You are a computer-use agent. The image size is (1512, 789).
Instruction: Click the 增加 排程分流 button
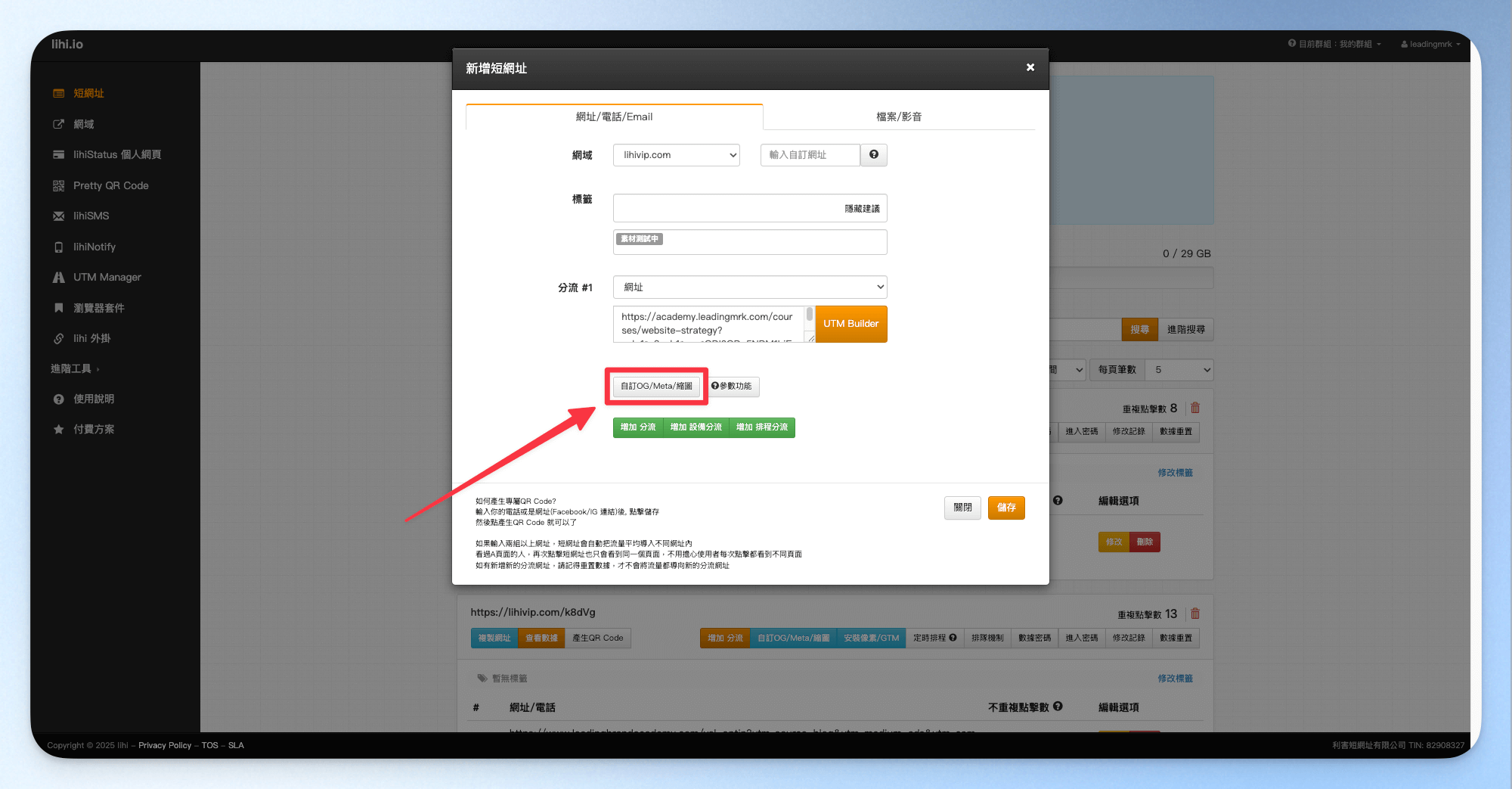coord(762,427)
